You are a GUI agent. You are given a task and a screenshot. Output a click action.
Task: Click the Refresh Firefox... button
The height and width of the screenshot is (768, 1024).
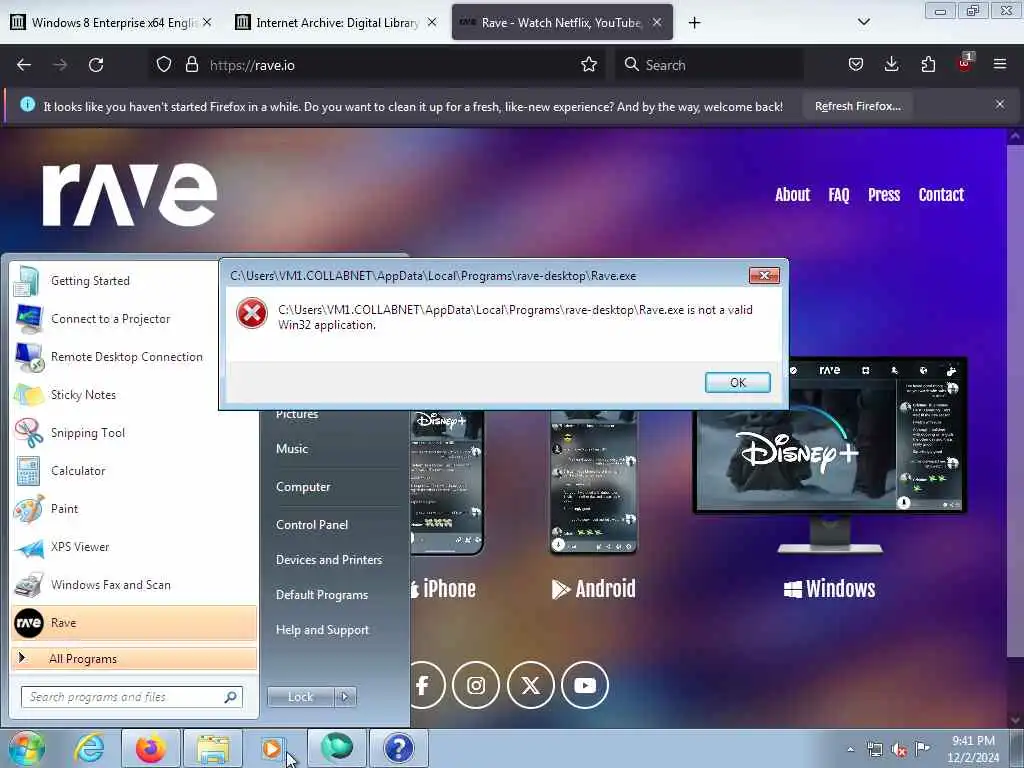tap(857, 106)
